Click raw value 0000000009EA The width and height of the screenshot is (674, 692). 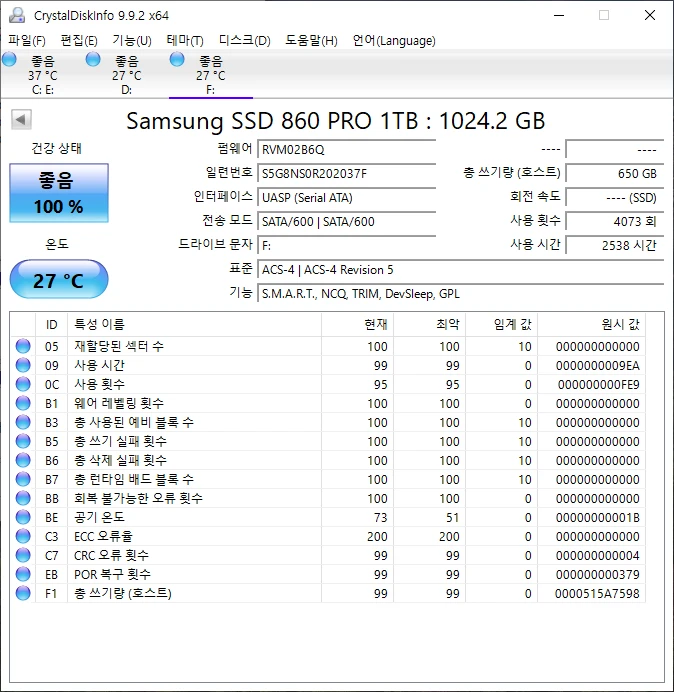(x=597, y=366)
